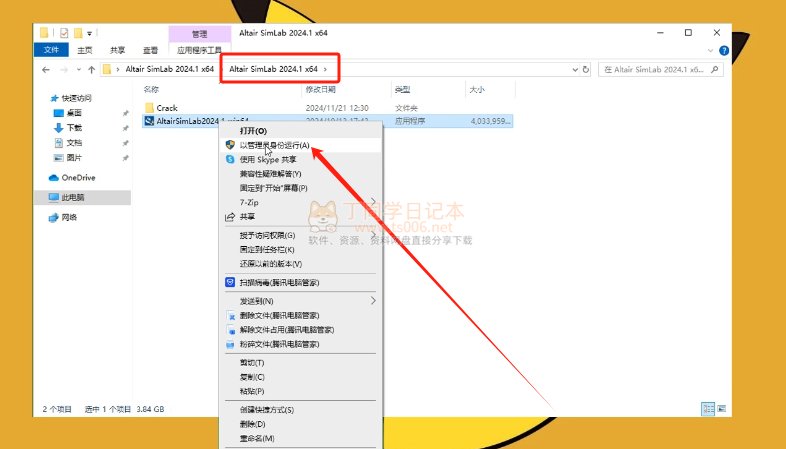Expand the chevron after the last breadcrumb
786x449 pixels.
(325, 69)
